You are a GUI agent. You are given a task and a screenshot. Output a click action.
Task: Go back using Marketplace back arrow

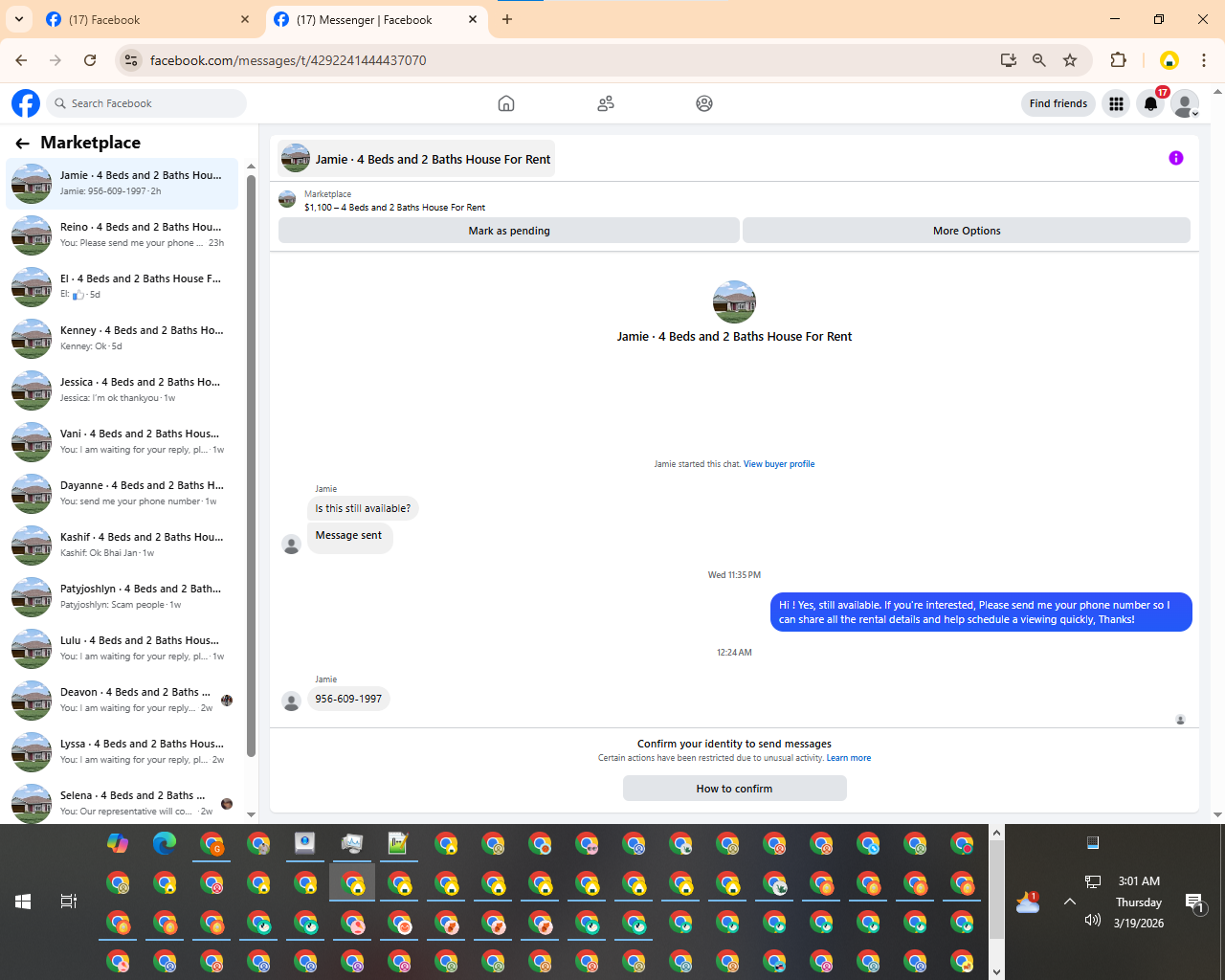click(22, 143)
